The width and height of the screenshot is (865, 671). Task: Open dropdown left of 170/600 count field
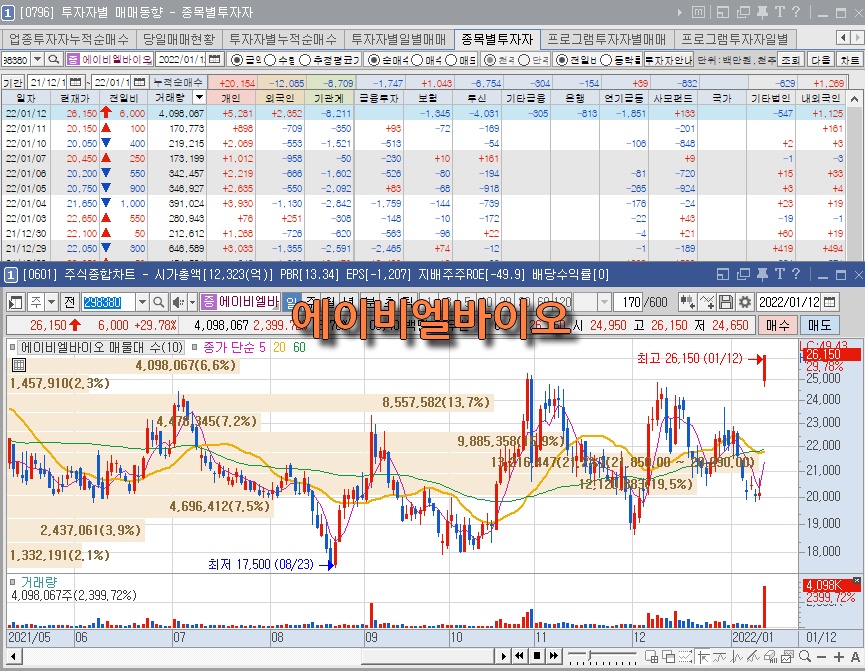[x=605, y=302]
